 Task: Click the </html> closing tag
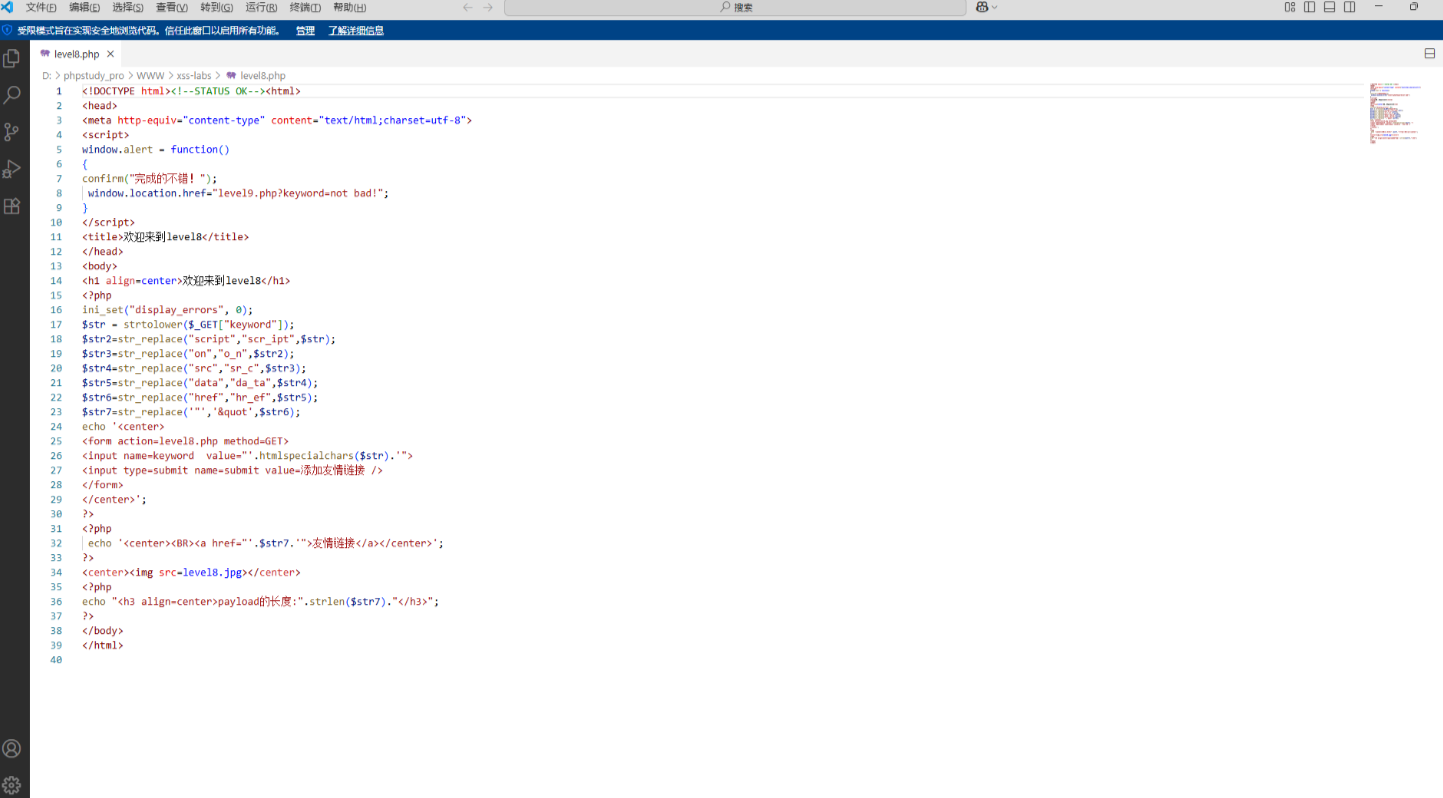pyautogui.click(x=102, y=645)
